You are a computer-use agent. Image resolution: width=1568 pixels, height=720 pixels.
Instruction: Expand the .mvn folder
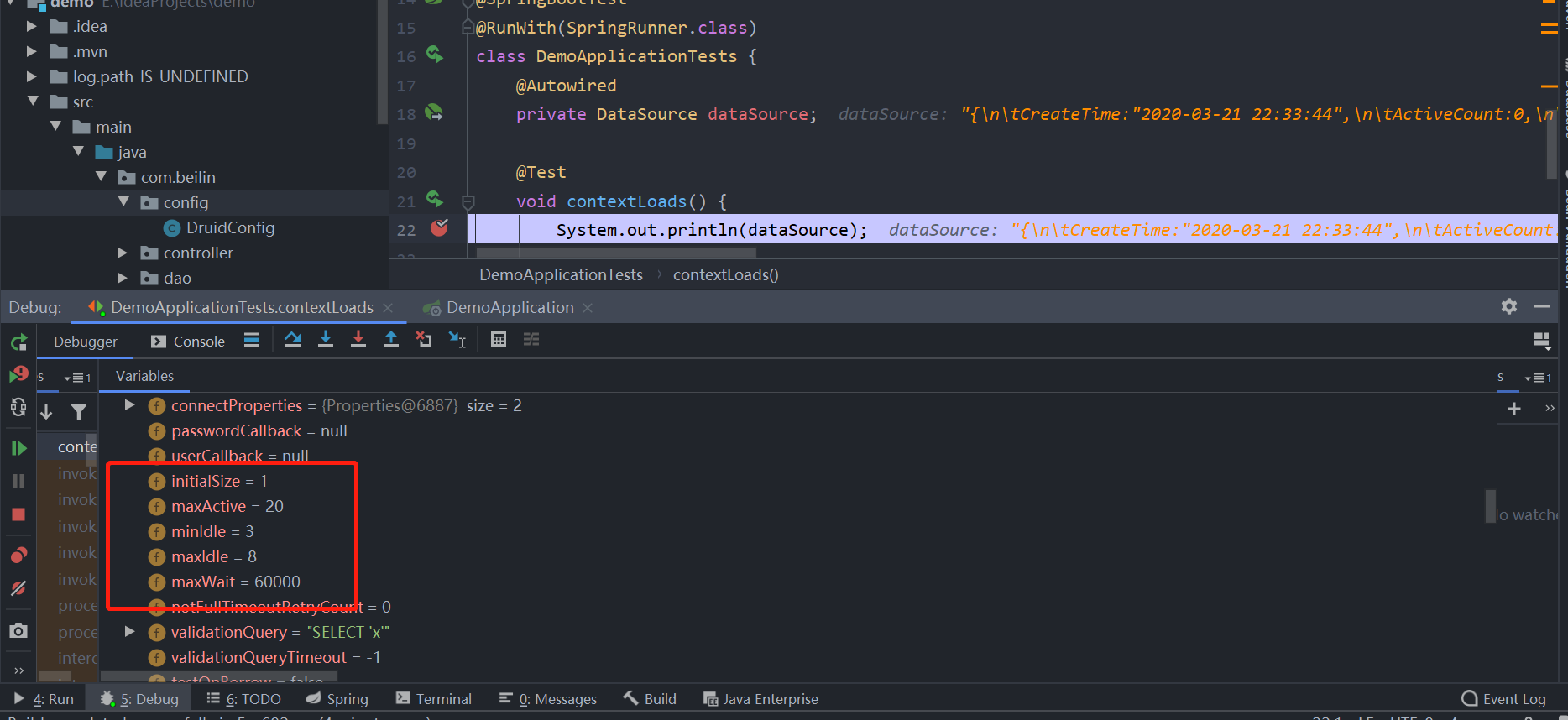tap(32, 51)
